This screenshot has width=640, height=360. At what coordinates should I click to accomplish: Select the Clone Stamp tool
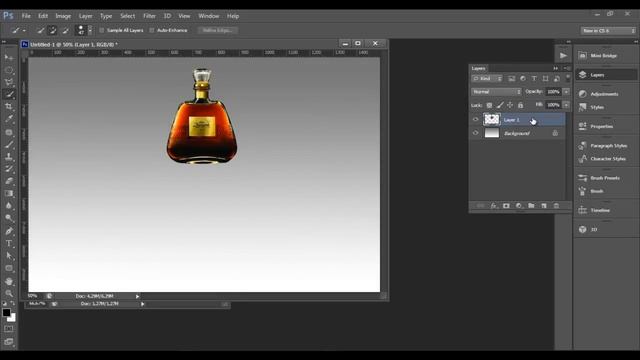pyautogui.click(x=9, y=156)
